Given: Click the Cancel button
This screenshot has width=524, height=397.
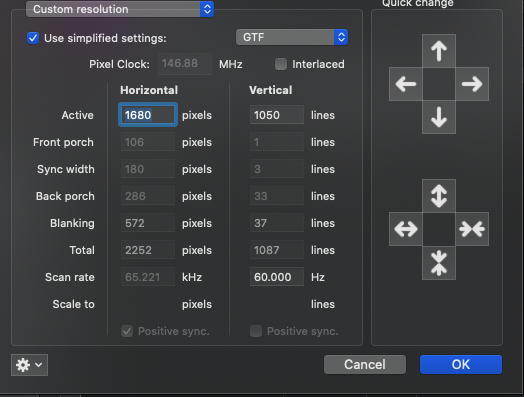Looking at the screenshot, I should pyautogui.click(x=365, y=364).
